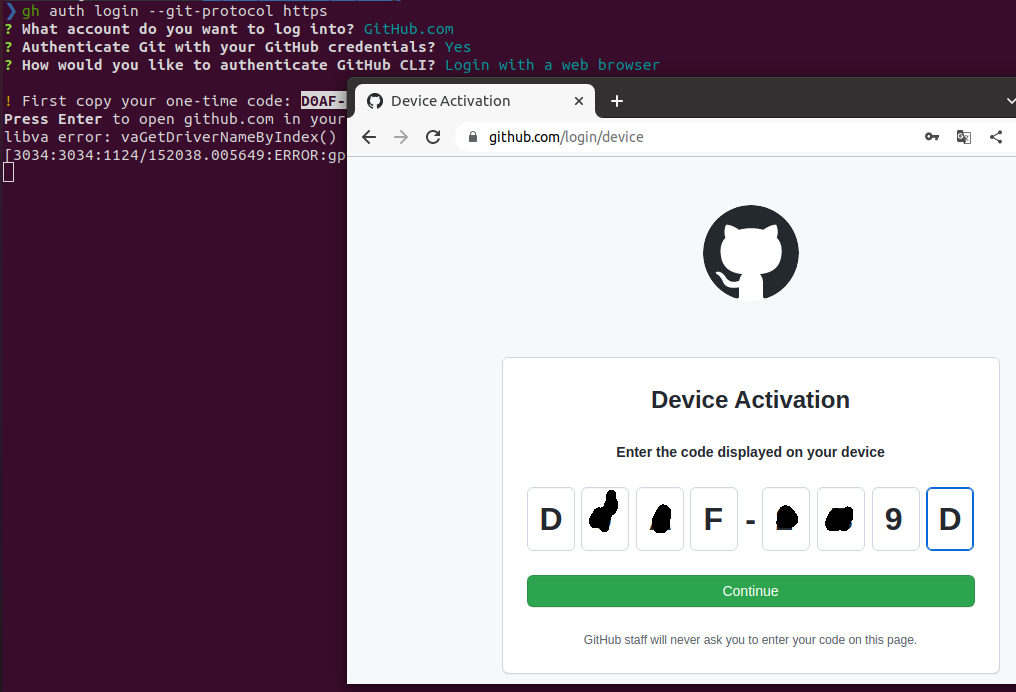The width and height of the screenshot is (1016, 692).
Task: Click the second code input box
Action: [x=605, y=519]
